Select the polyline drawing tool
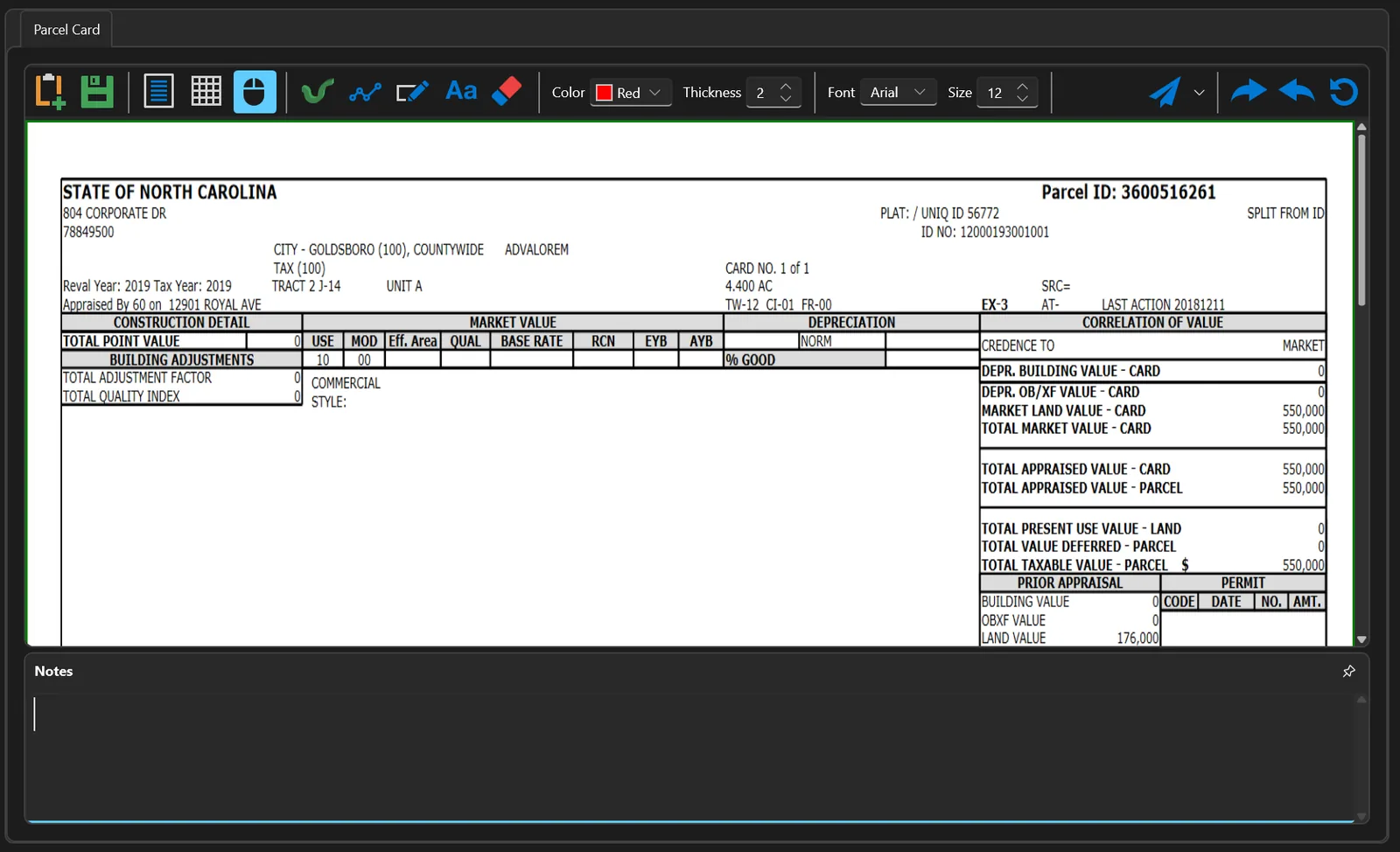The image size is (1400, 852). 365,92
